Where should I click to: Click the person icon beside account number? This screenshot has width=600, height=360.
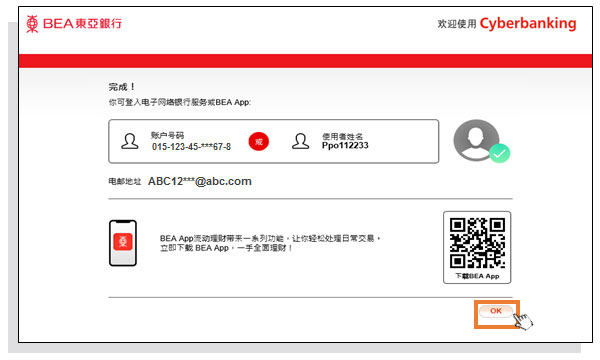[130, 141]
